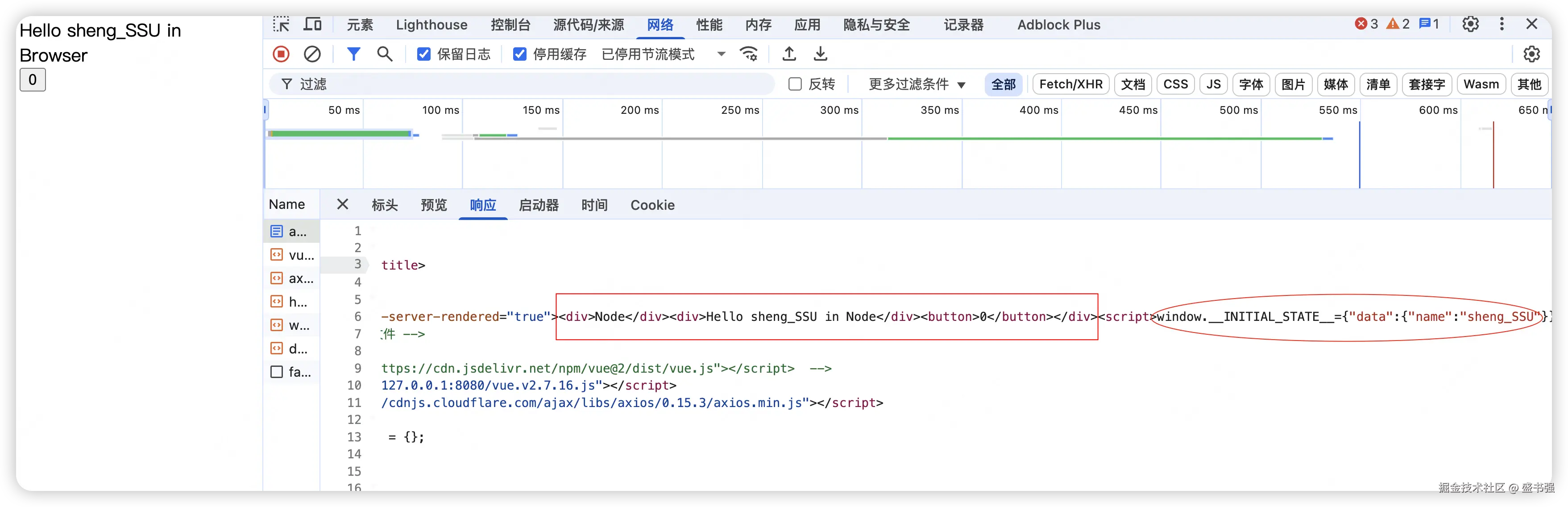Open network conditions wifi icon
This screenshot has height=507, width=1568.
[749, 54]
